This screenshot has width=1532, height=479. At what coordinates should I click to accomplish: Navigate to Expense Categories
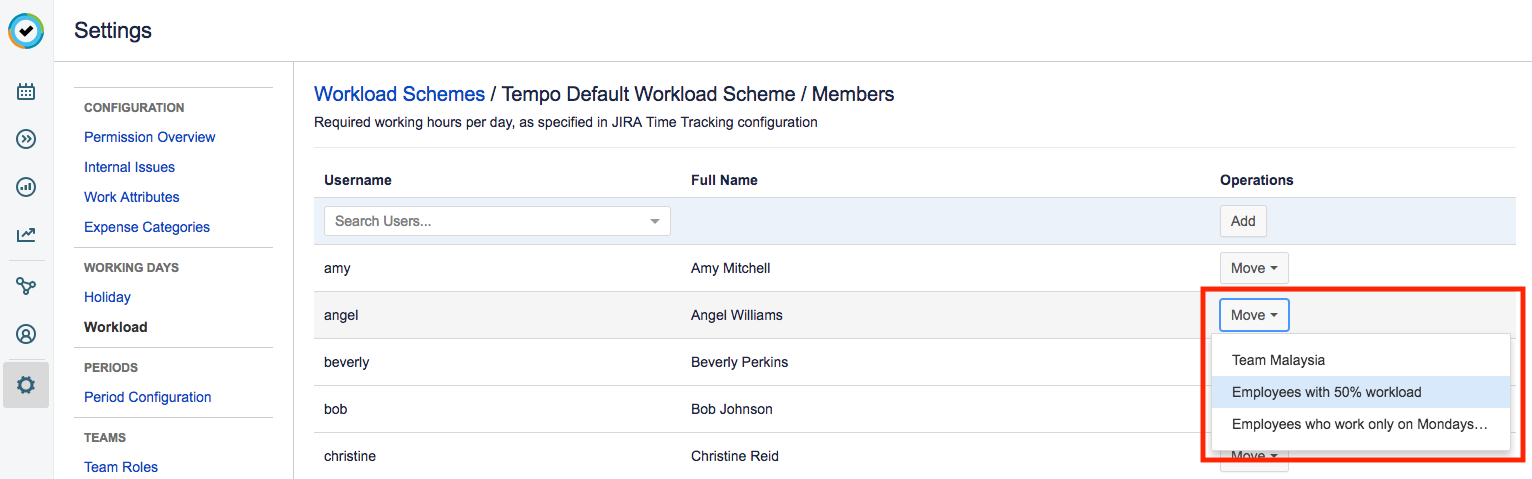coord(147,227)
